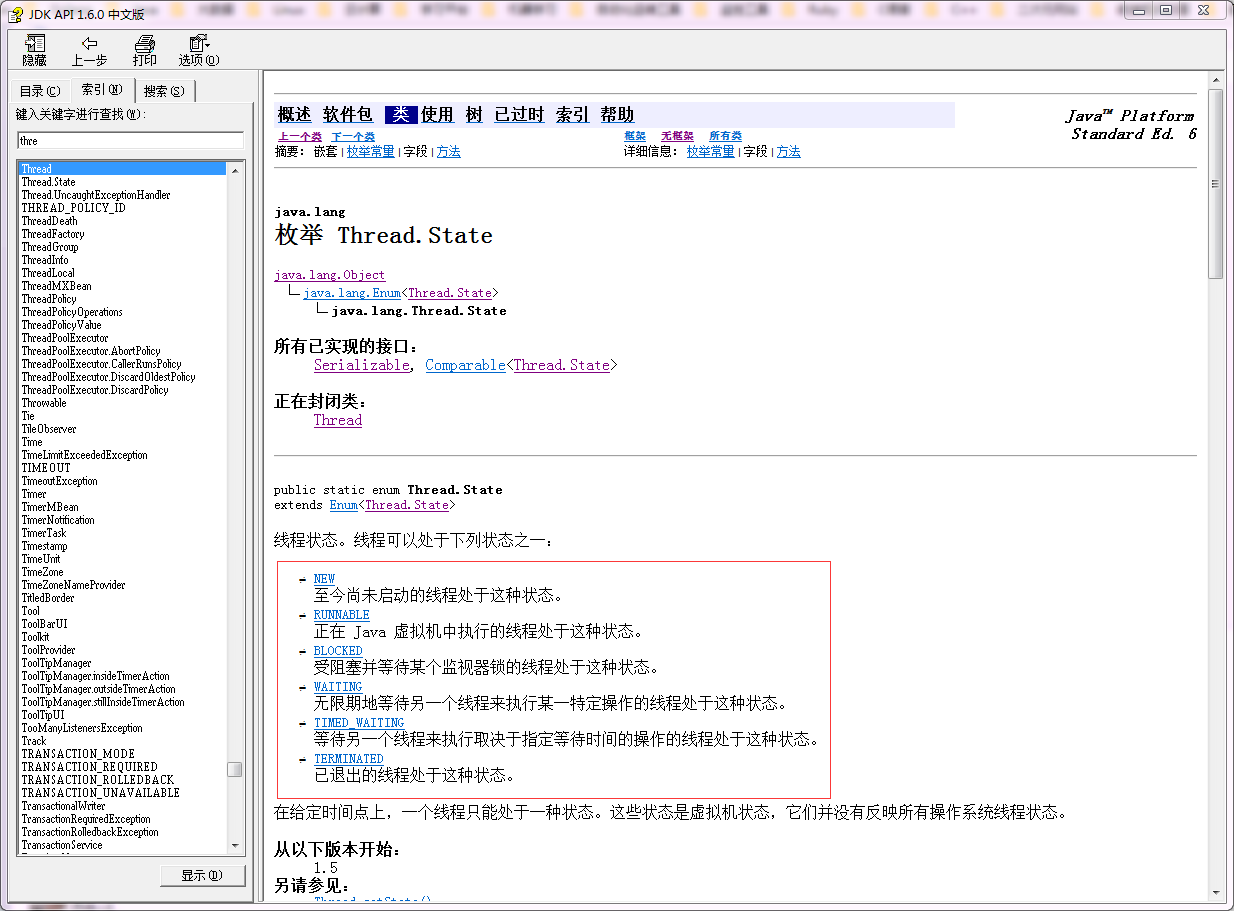Select 'ToolTipManager' index entry
The height and width of the screenshot is (911, 1234).
[57, 663]
